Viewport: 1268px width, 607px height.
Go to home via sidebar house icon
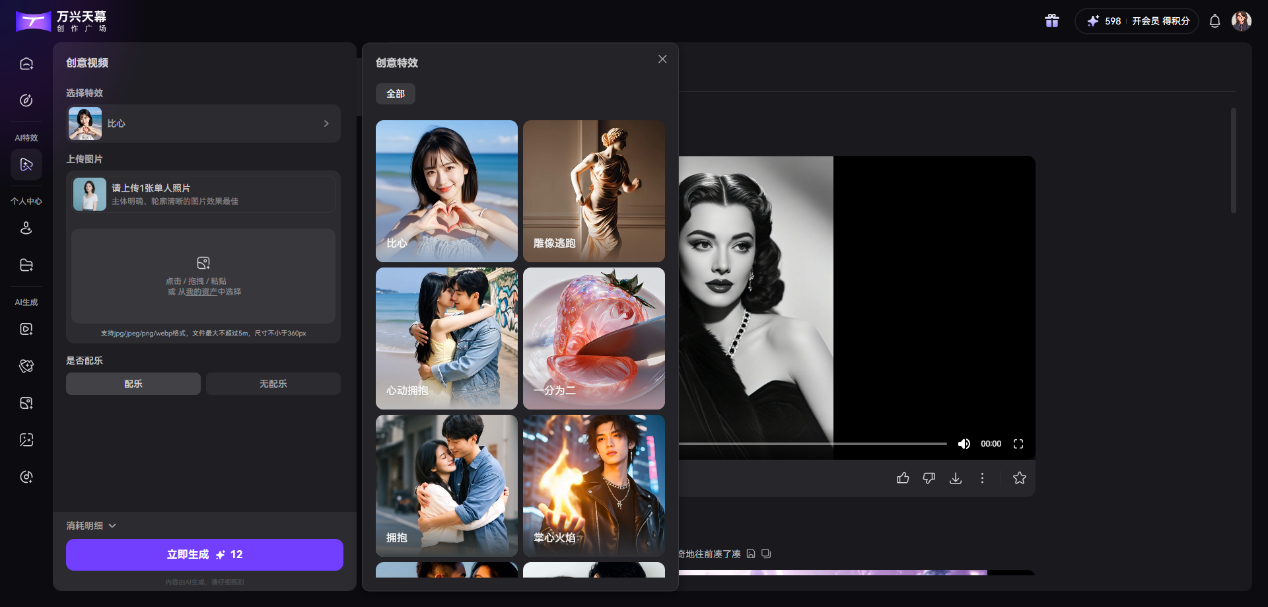pos(27,64)
